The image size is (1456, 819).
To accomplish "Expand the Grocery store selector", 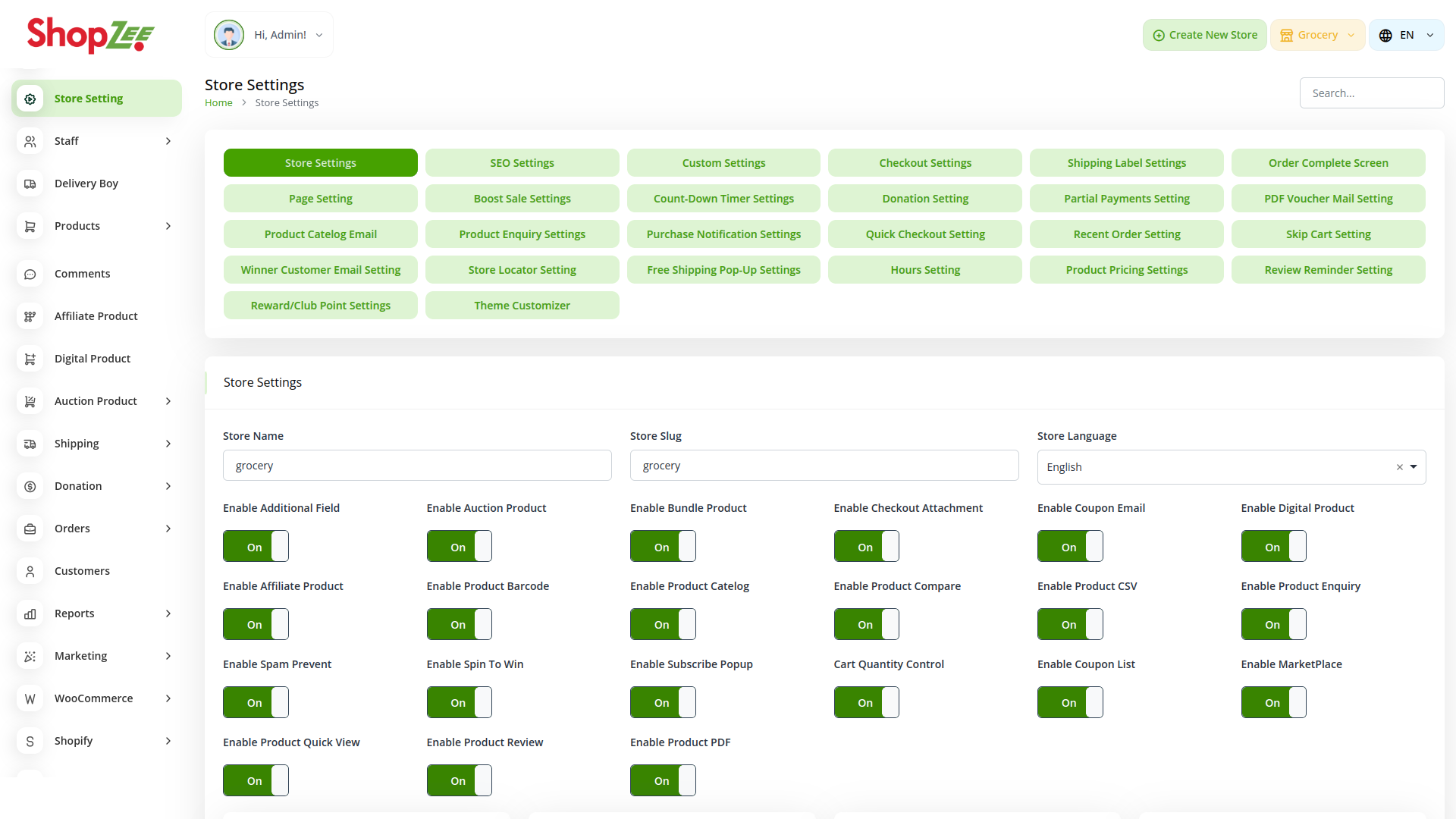I will (1317, 35).
